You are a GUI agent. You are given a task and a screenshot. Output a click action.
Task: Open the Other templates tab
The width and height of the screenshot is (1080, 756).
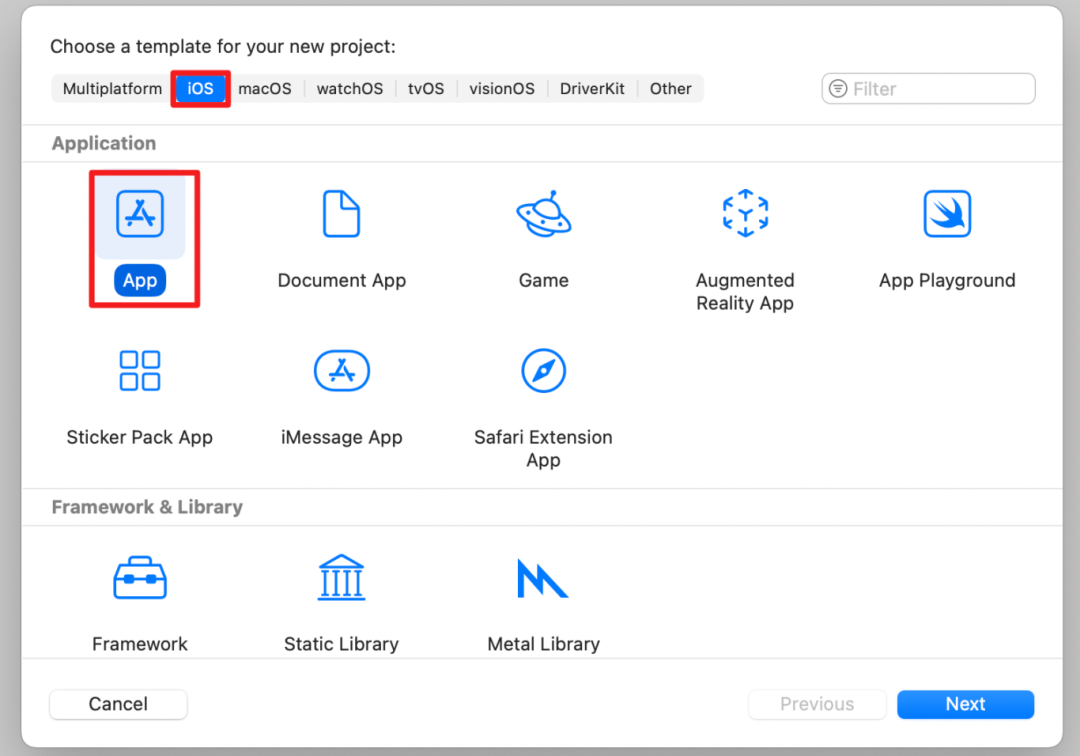[670, 89]
